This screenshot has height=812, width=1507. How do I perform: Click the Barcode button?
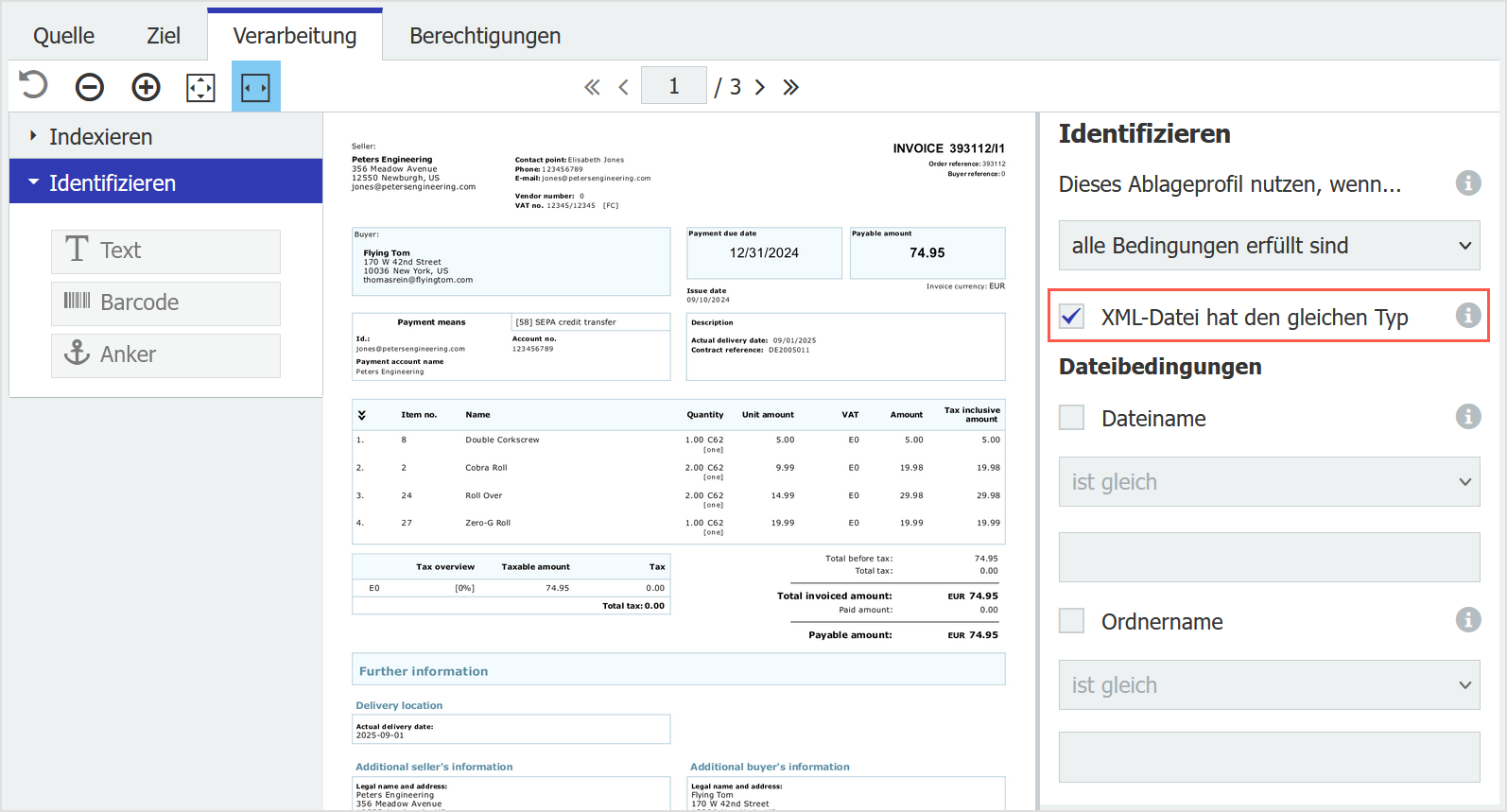pos(165,302)
